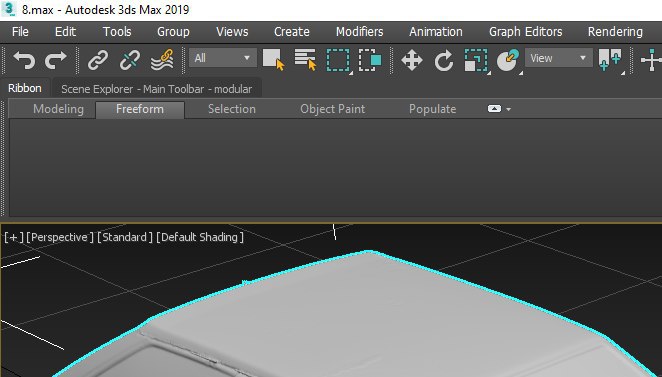Screen dimensions: 662x377
Task: Open Select by Name list icon
Action: [305, 60]
